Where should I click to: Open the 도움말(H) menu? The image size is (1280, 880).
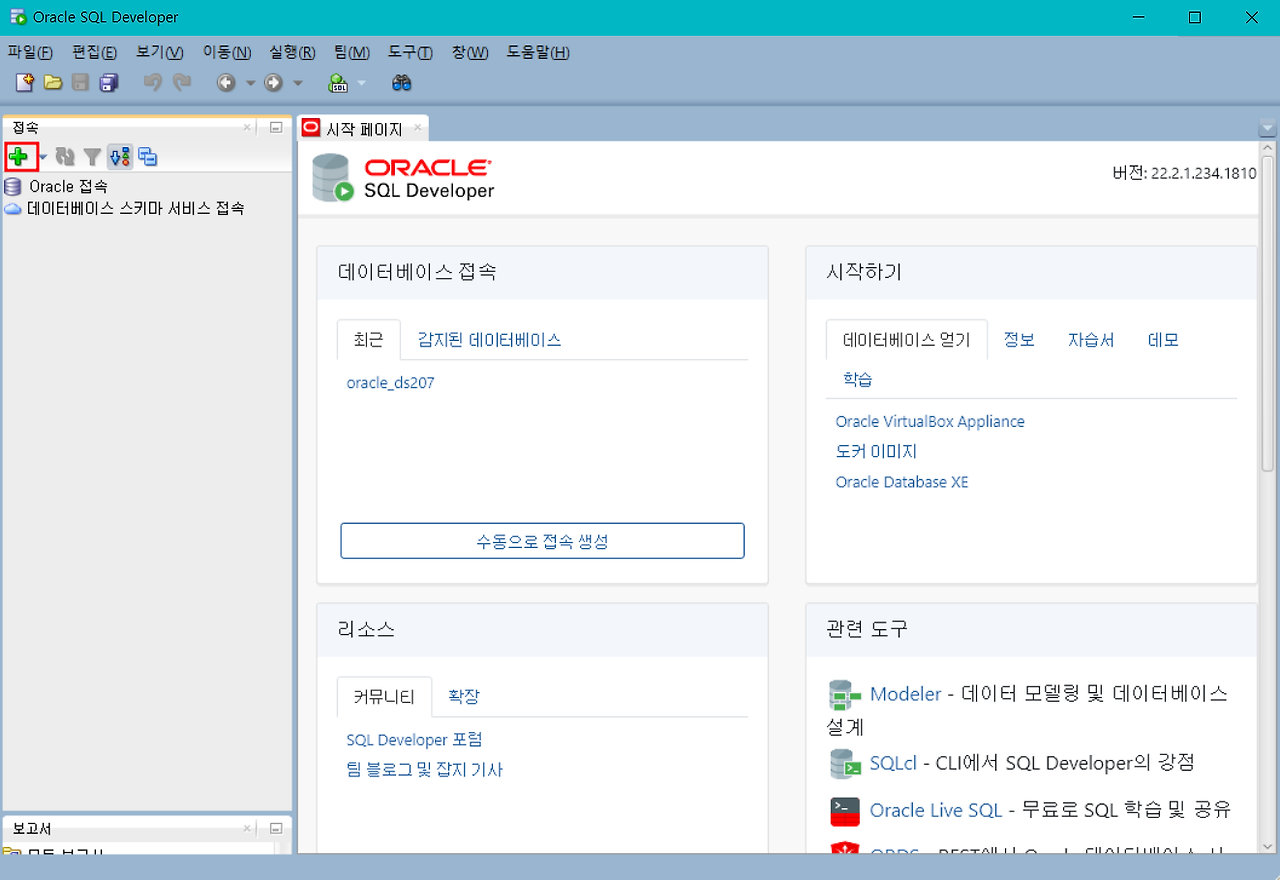[538, 52]
